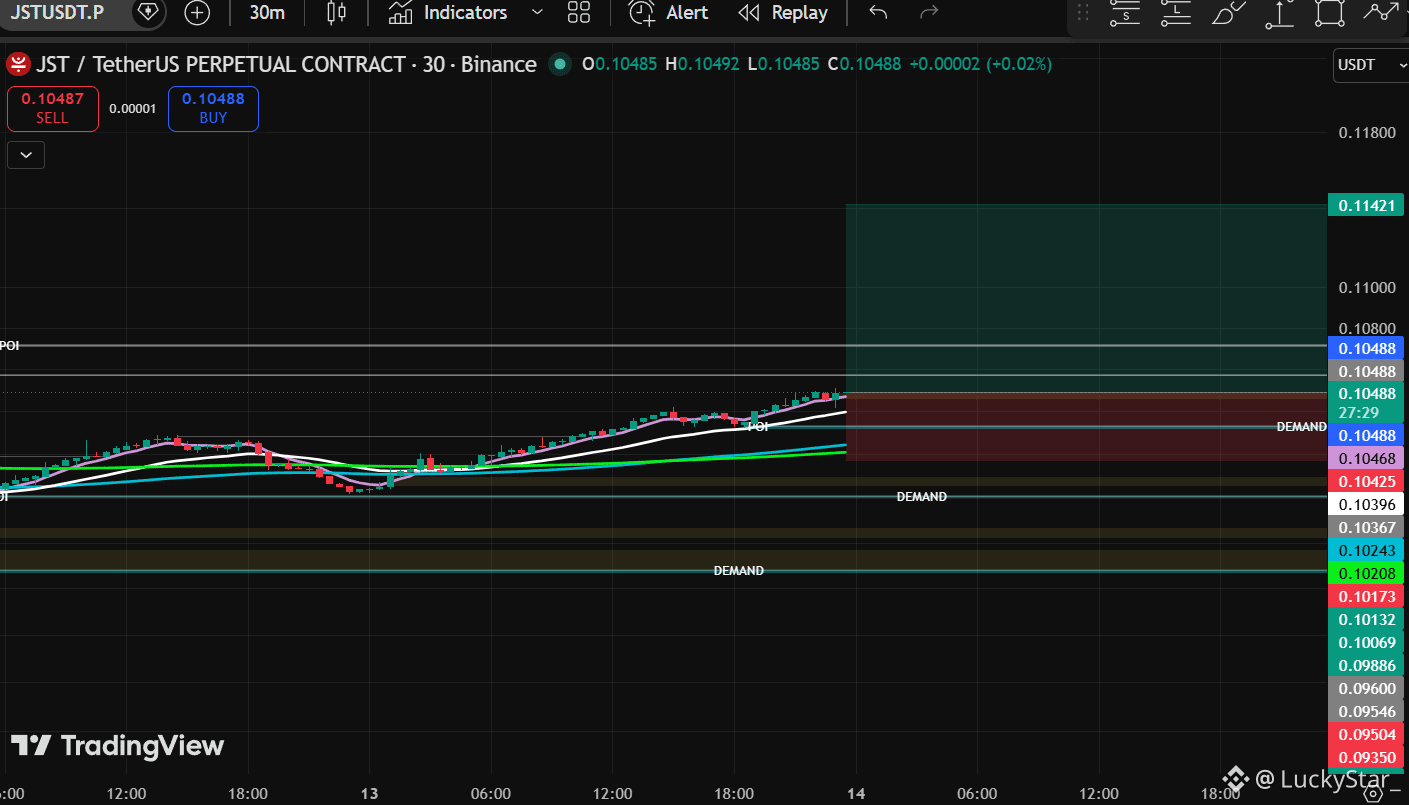Screen dimensions: 1409x805
Task: Click the green market status dot
Action: (x=560, y=65)
